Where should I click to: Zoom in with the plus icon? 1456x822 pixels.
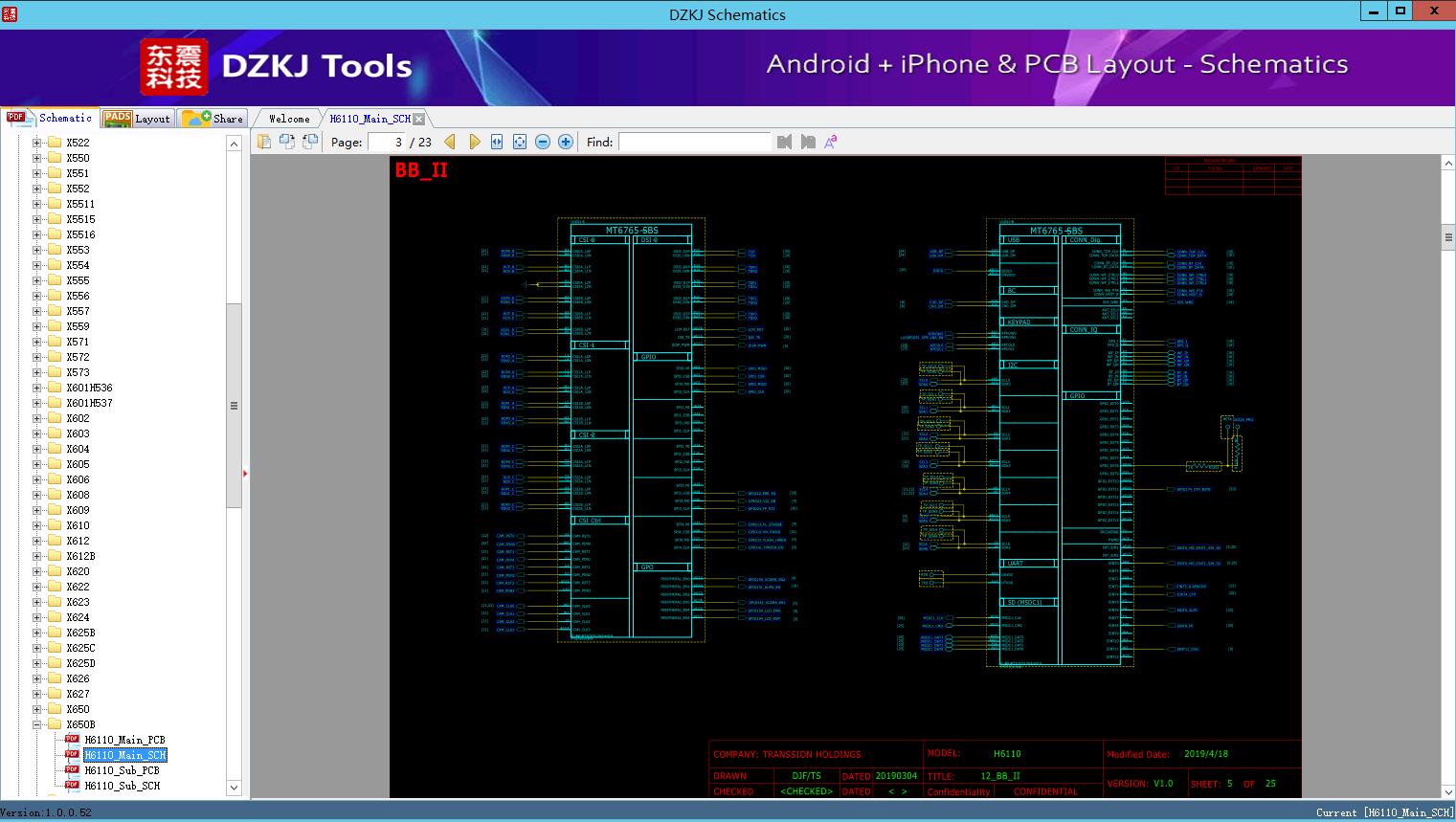pos(566,142)
